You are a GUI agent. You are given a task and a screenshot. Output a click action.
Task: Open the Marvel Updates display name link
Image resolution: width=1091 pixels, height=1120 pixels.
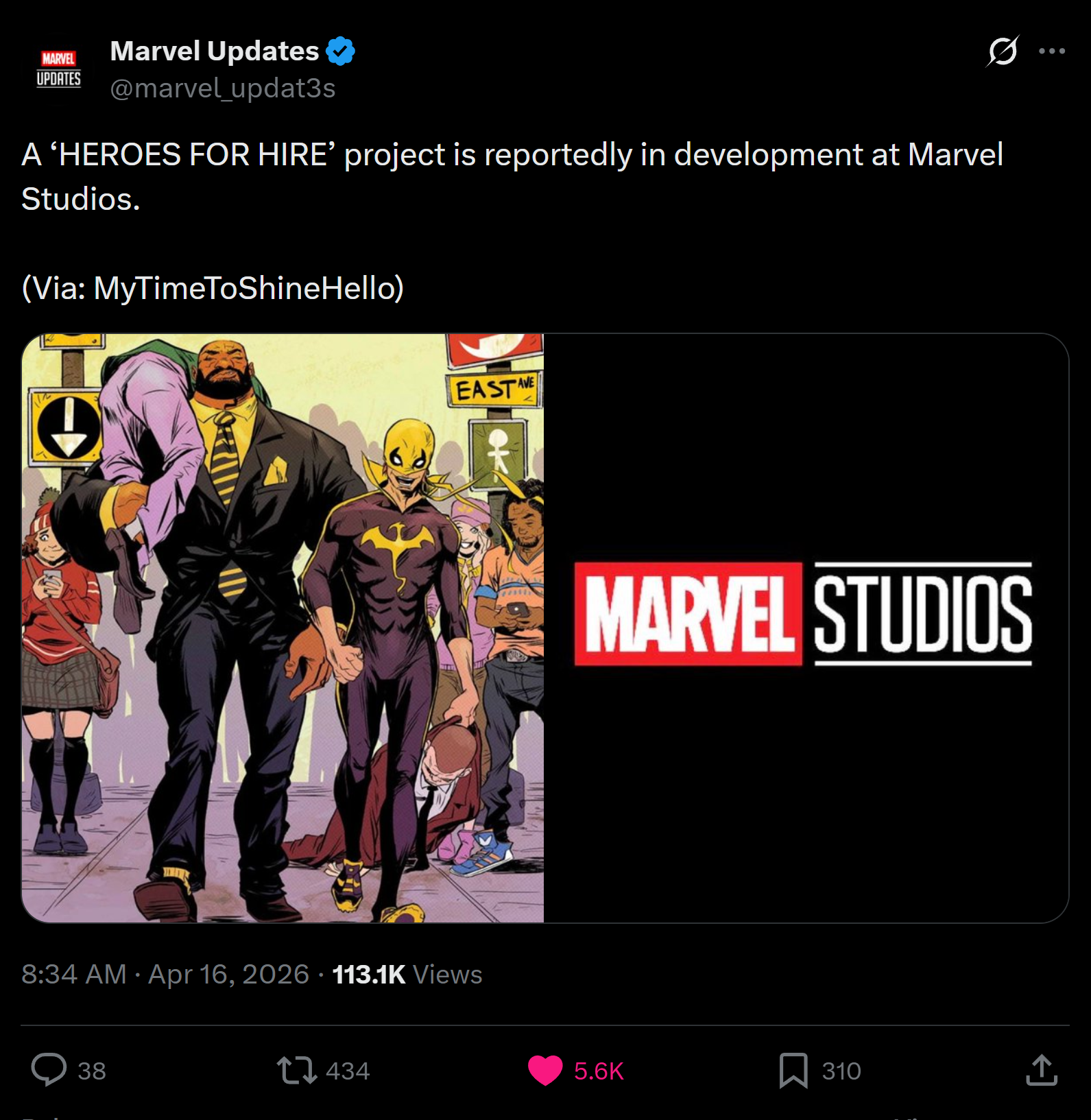215,51
